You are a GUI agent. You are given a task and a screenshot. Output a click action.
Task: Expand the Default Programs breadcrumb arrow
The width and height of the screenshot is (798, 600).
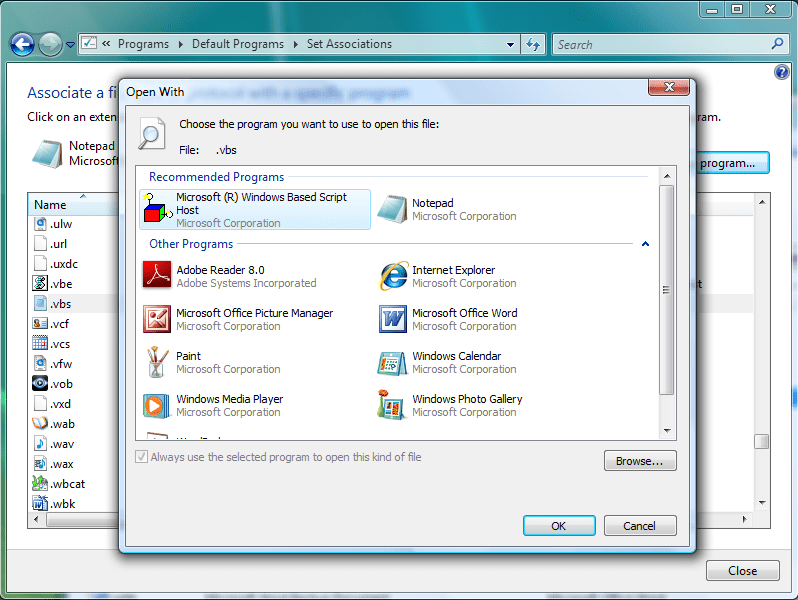296,44
